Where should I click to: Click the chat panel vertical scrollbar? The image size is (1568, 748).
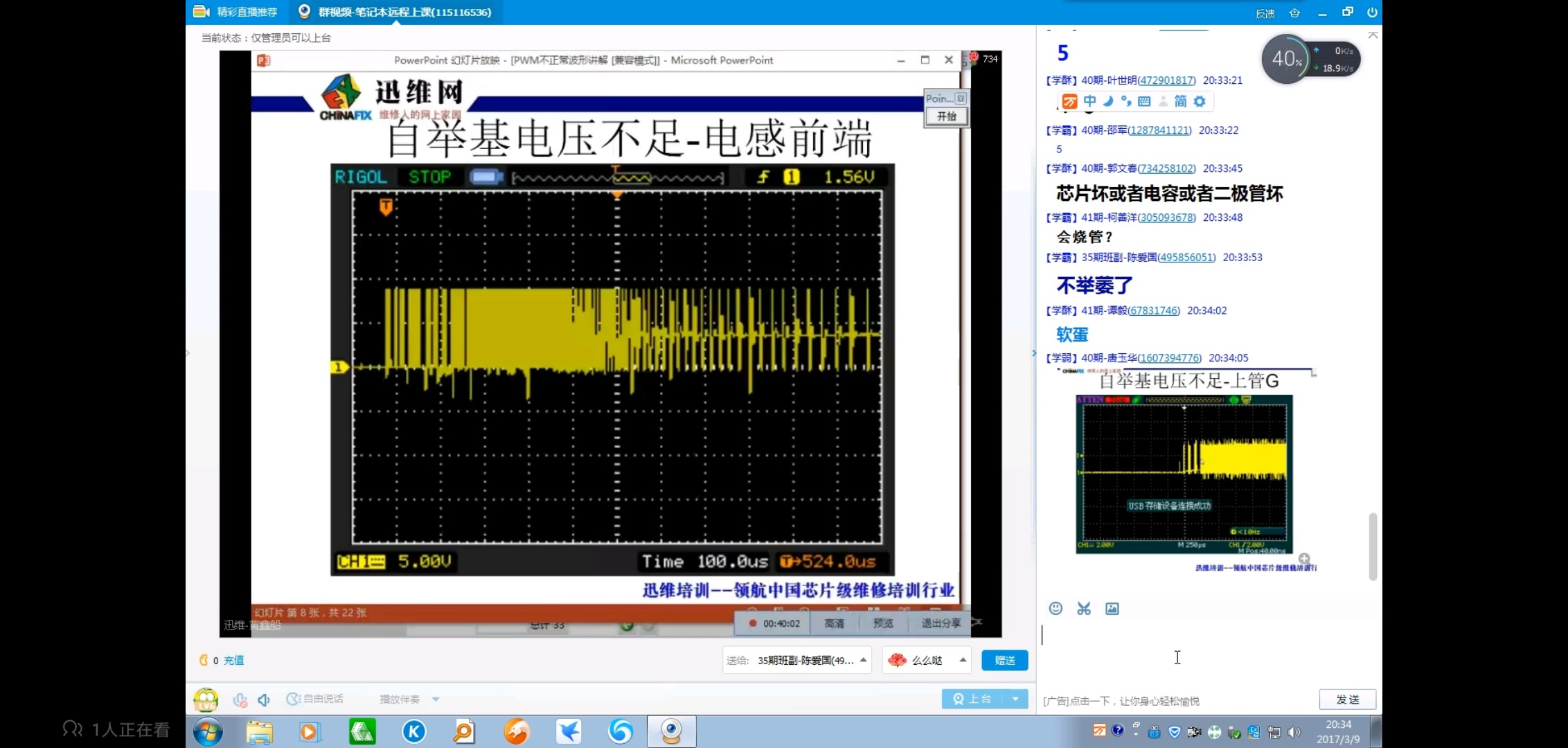pos(1373,546)
